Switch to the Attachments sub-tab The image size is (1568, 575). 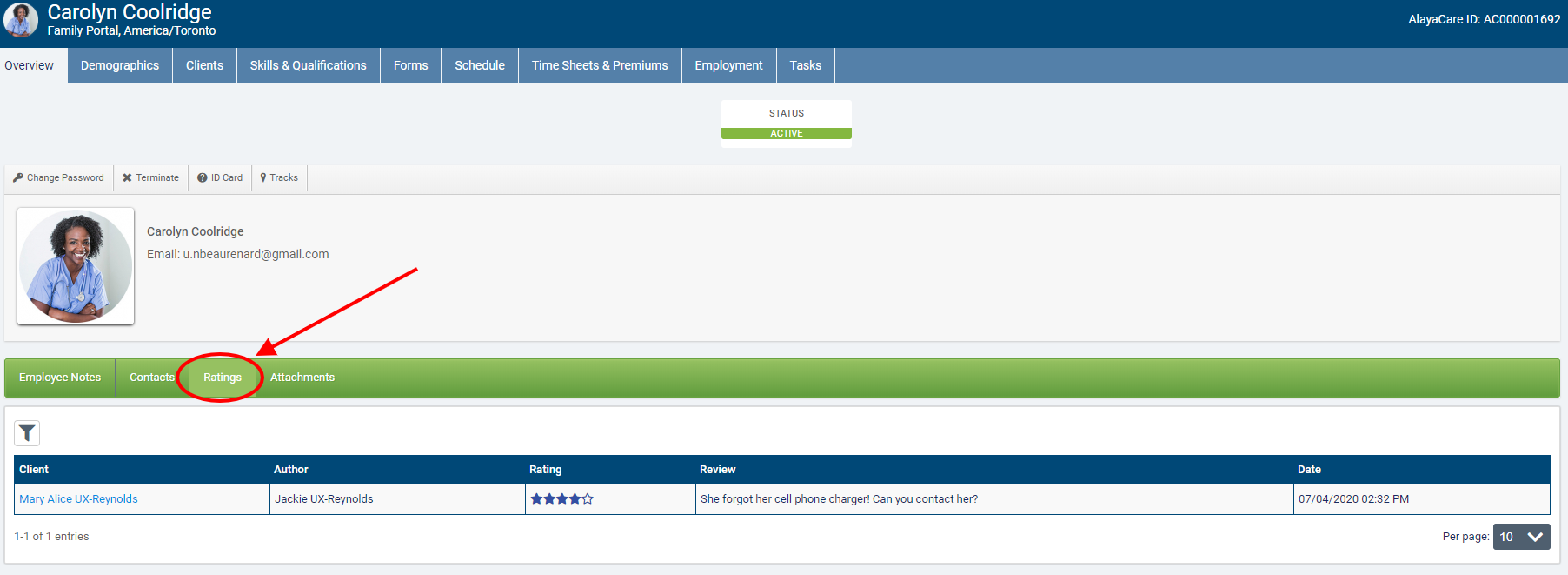coord(302,378)
